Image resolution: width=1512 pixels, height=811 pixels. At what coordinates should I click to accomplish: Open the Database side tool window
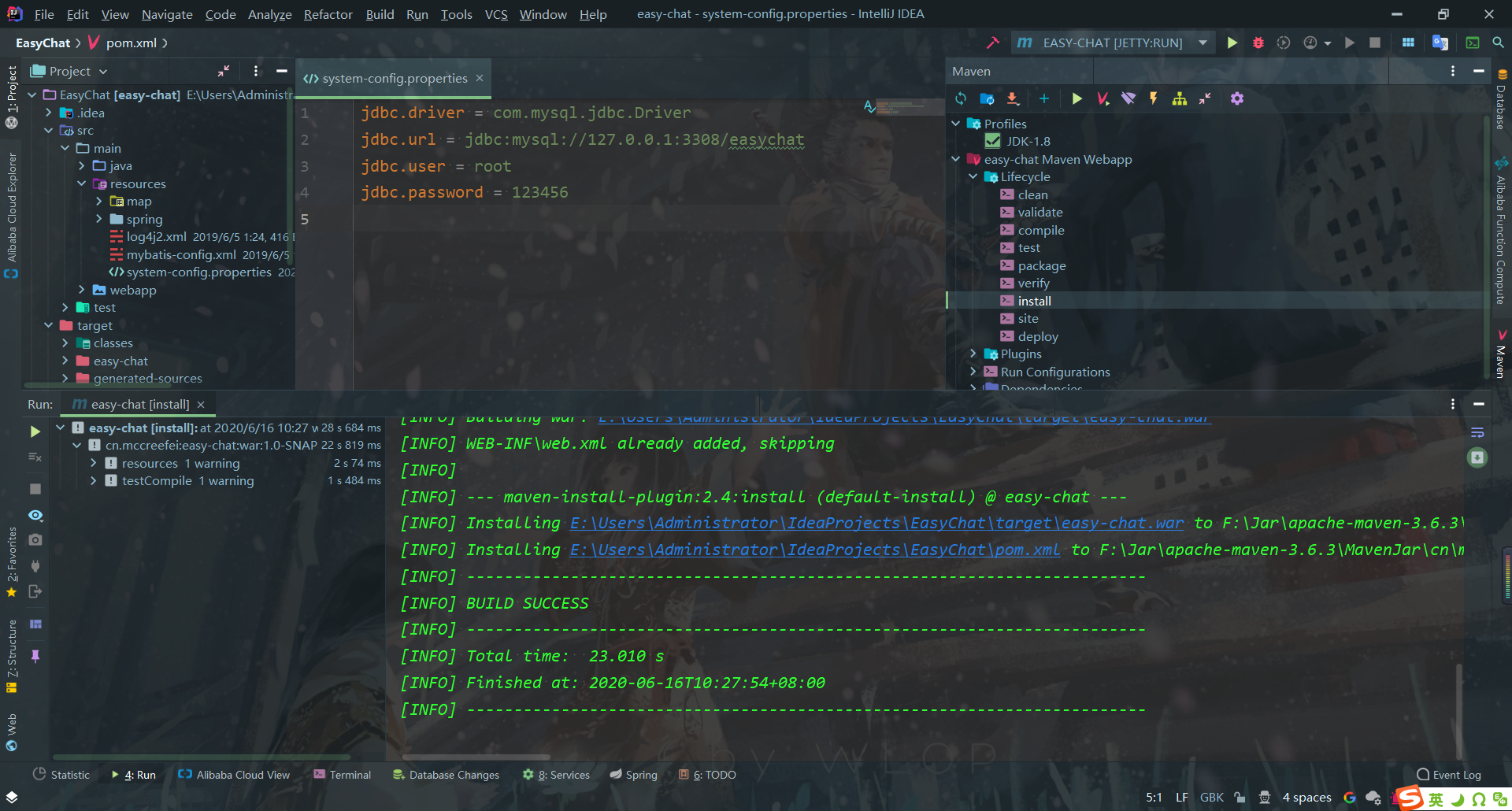point(1502,100)
